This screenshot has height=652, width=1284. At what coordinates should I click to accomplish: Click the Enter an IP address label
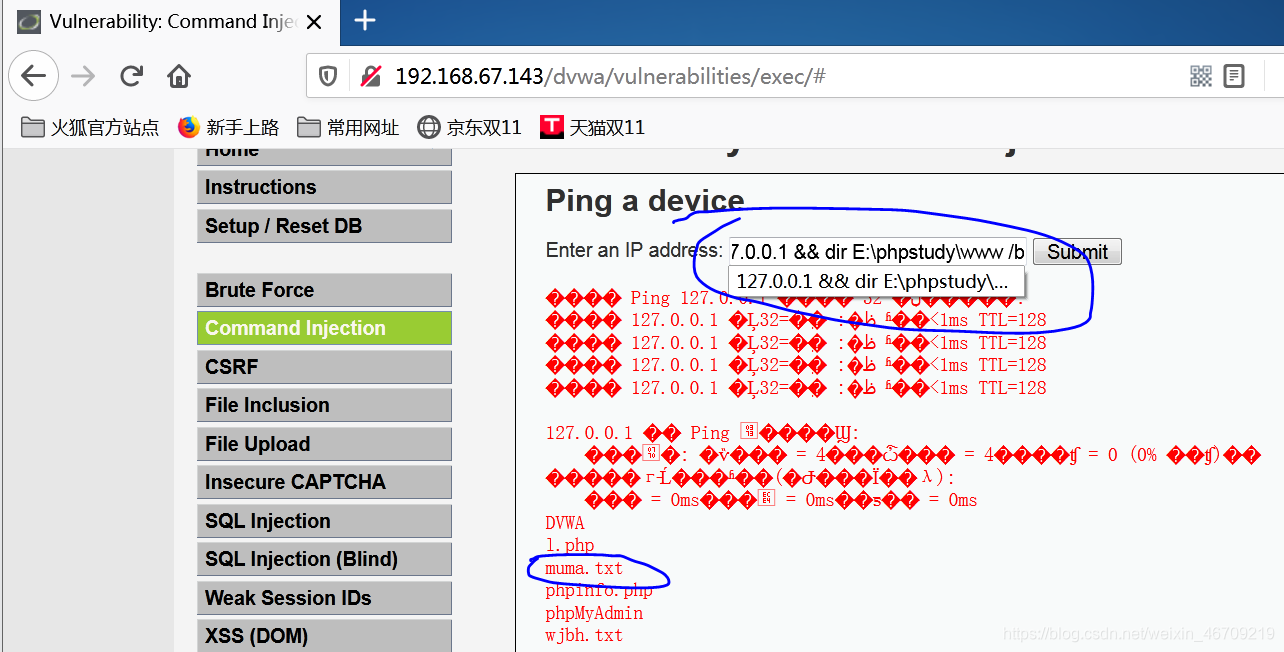tap(634, 250)
